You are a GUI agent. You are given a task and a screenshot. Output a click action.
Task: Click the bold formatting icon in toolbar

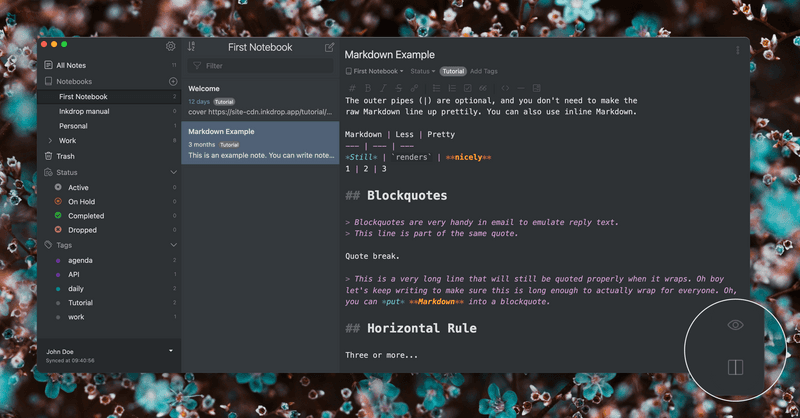[x=367, y=88]
